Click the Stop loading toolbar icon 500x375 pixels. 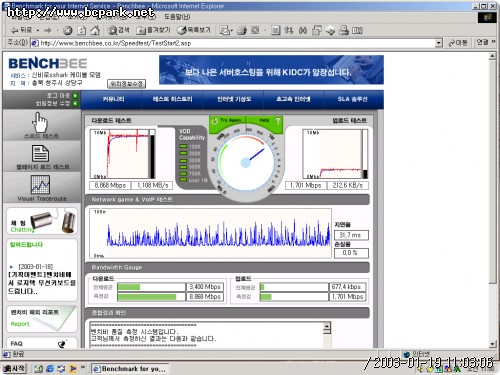(x=68, y=30)
